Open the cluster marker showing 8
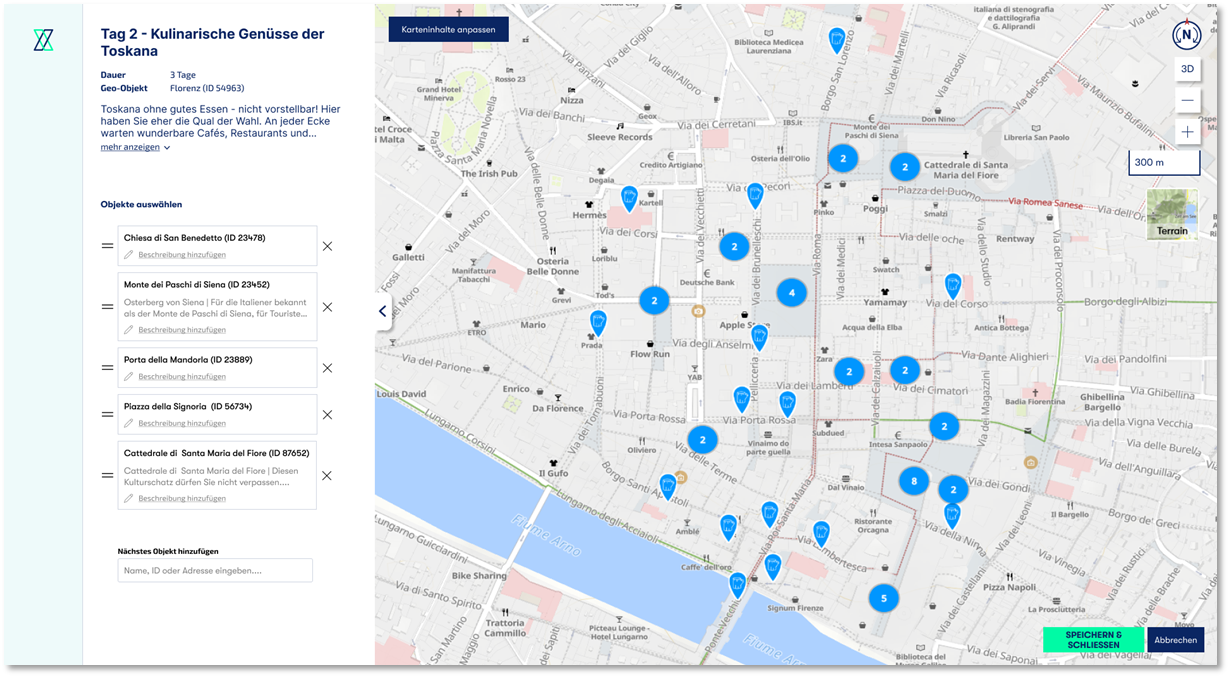1230x678 pixels. [913, 481]
